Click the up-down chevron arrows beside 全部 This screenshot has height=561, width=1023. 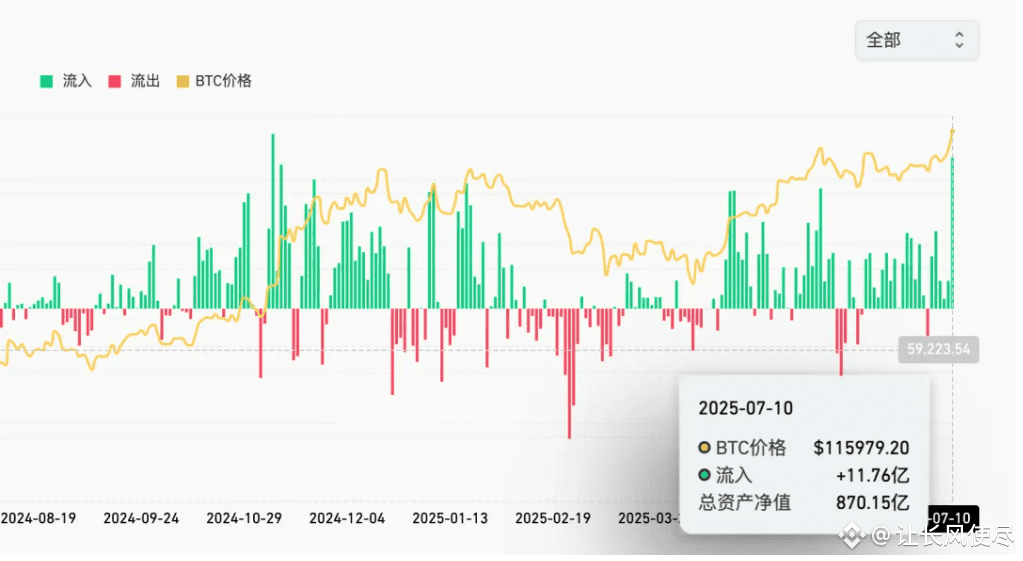pos(959,40)
